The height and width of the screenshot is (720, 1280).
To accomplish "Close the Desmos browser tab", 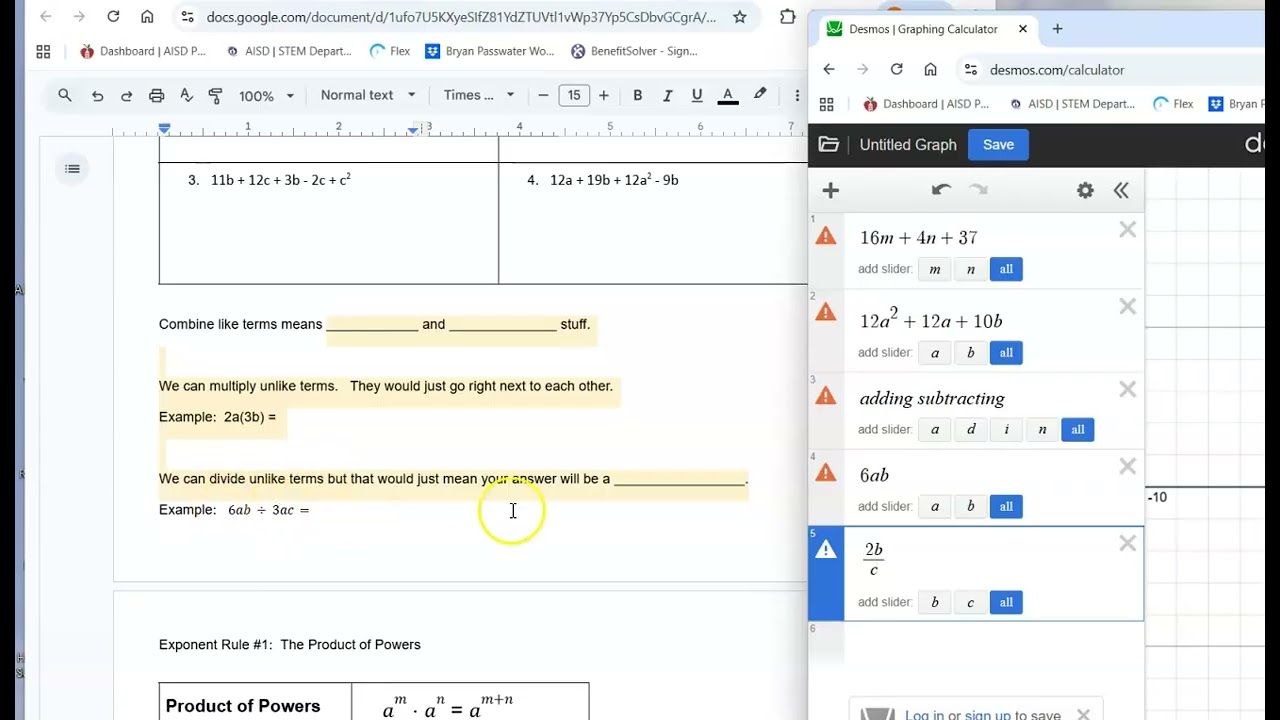I will 1023,29.
